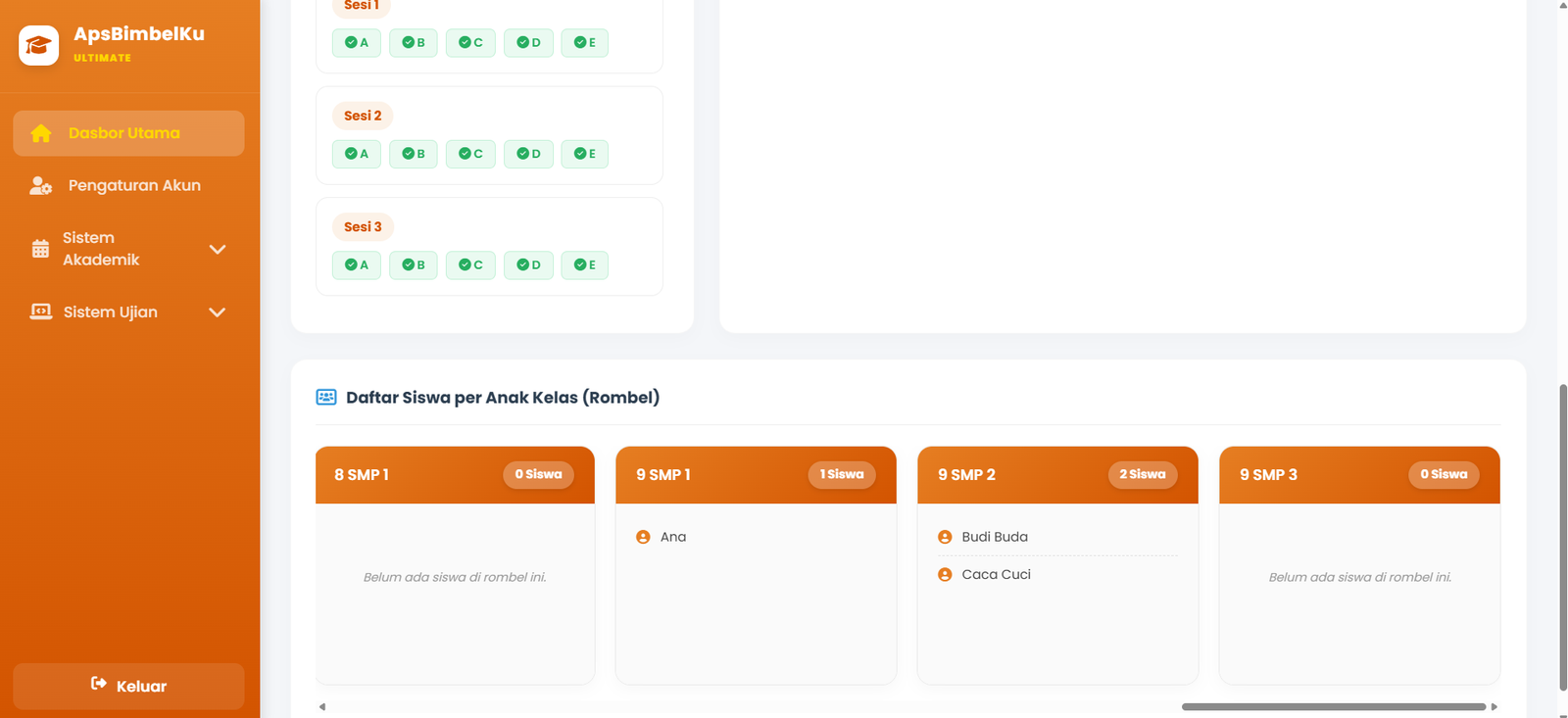Viewport: 1568px width, 718px height.
Task: Click the 2 Siswa badge on 9 SMP 2
Action: tap(1143, 474)
